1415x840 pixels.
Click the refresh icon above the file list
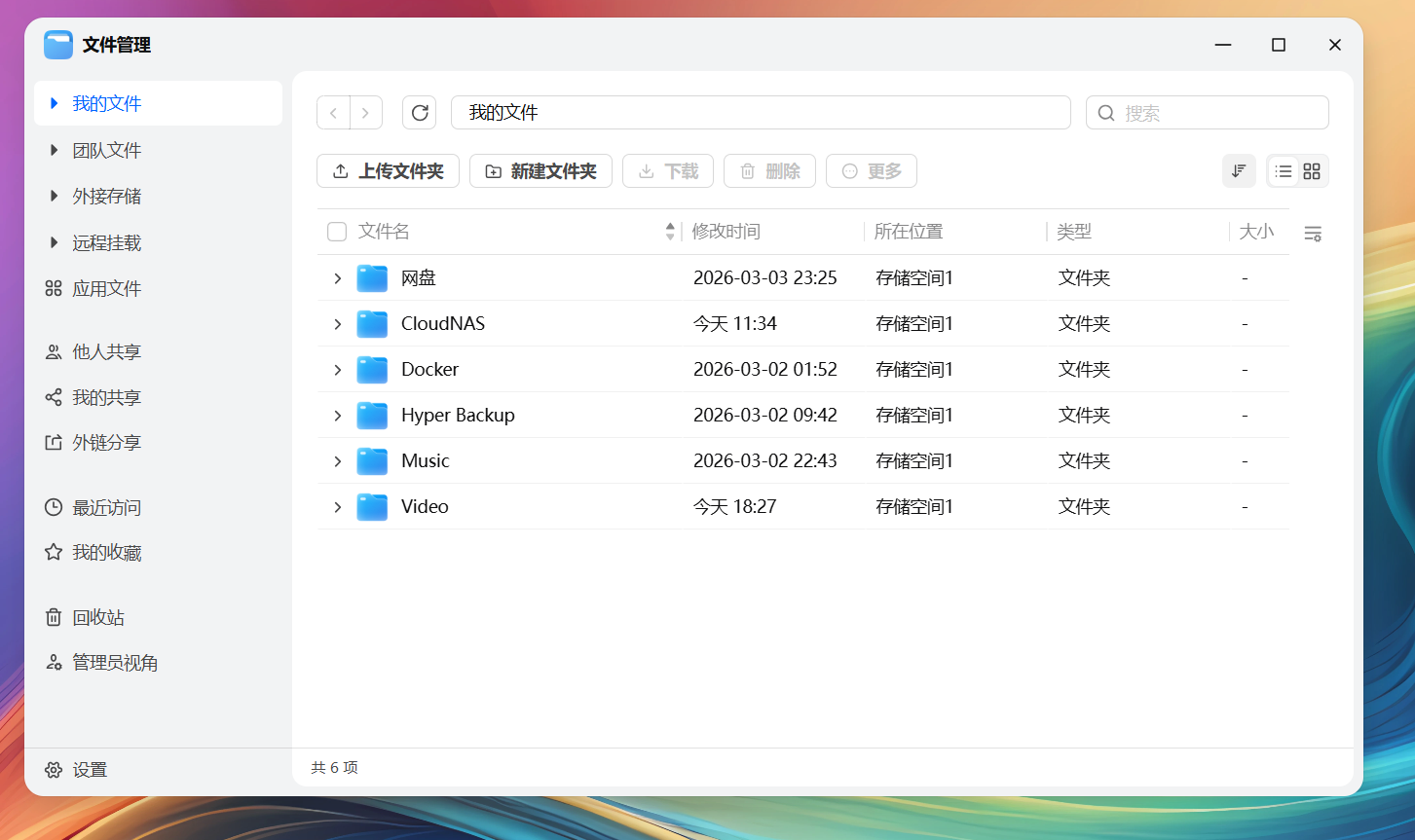[419, 112]
